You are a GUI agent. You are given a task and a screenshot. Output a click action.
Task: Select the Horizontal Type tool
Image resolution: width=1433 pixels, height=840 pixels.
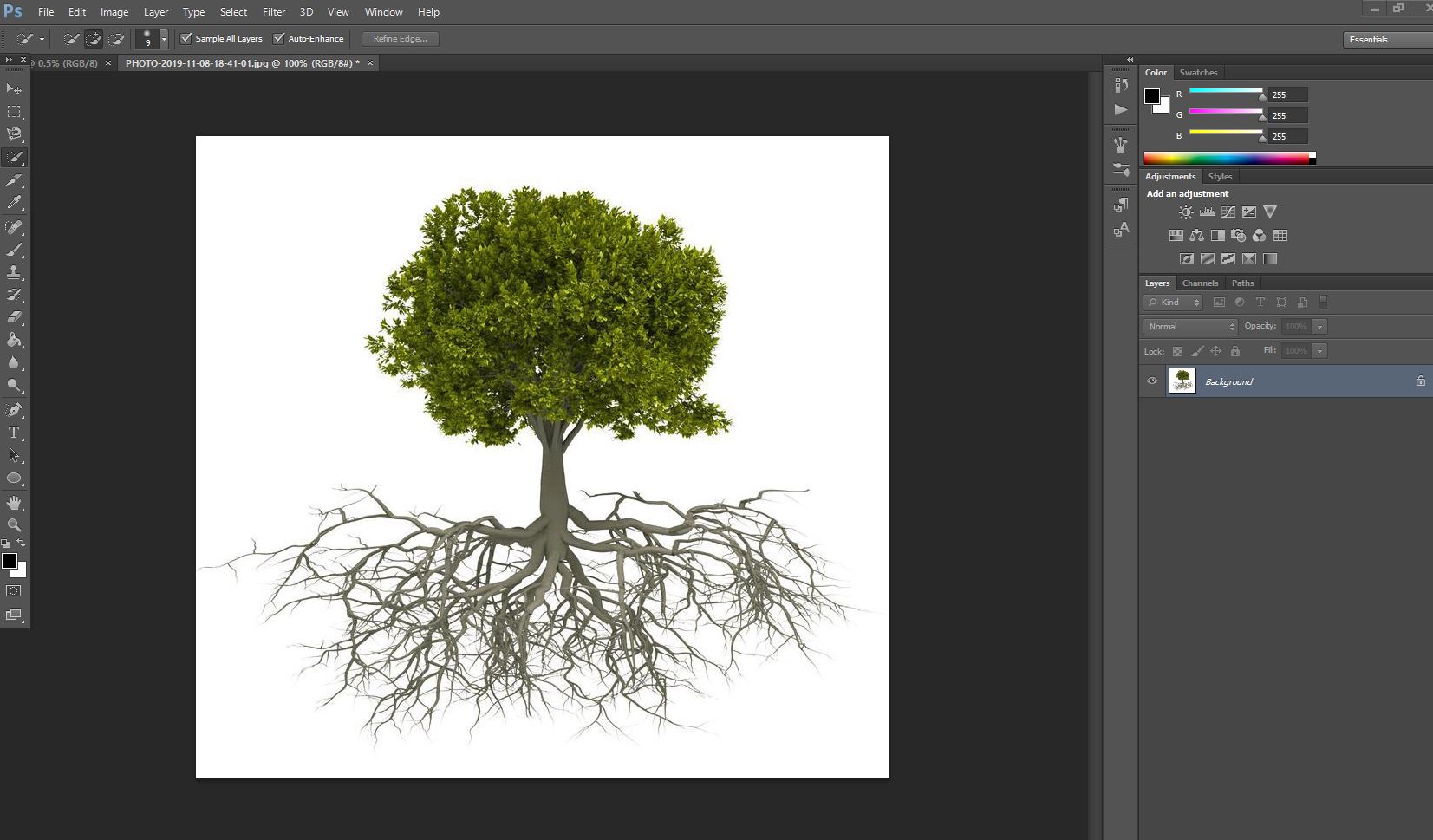(14, 433)
